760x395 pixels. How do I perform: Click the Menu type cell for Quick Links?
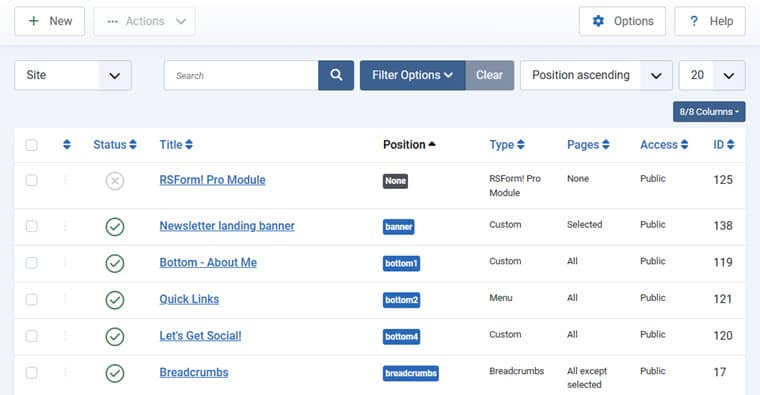(x=501, y=298)
